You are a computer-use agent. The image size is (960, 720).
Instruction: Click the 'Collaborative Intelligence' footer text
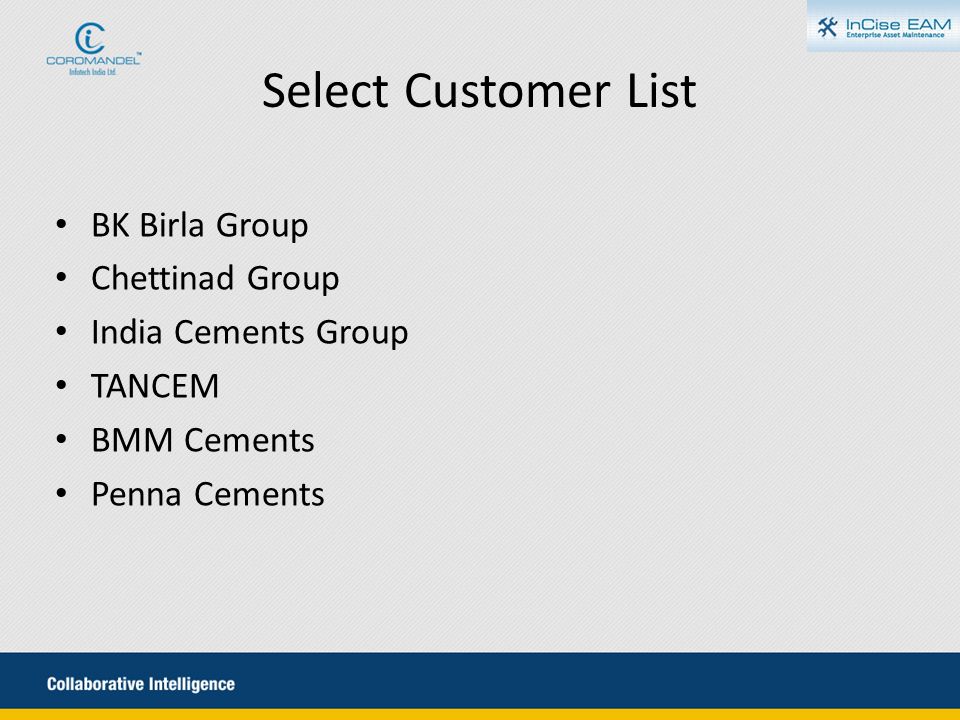point(141,684)
